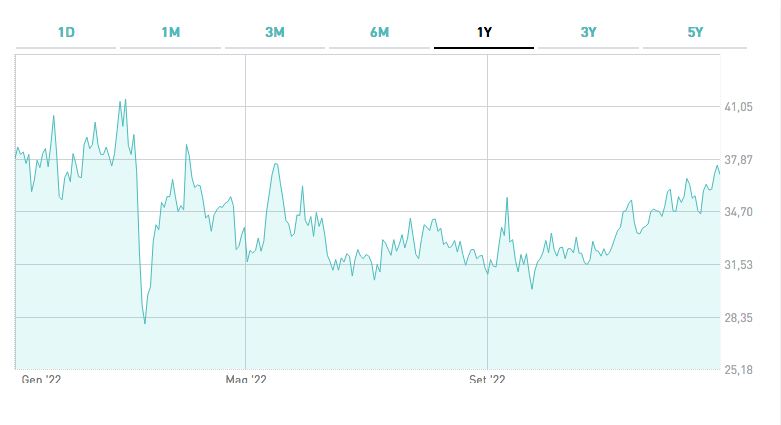Switch to the 1D time range tab
Image resolution: width=781 pixels, height=425 pixels.
[66, 32]
